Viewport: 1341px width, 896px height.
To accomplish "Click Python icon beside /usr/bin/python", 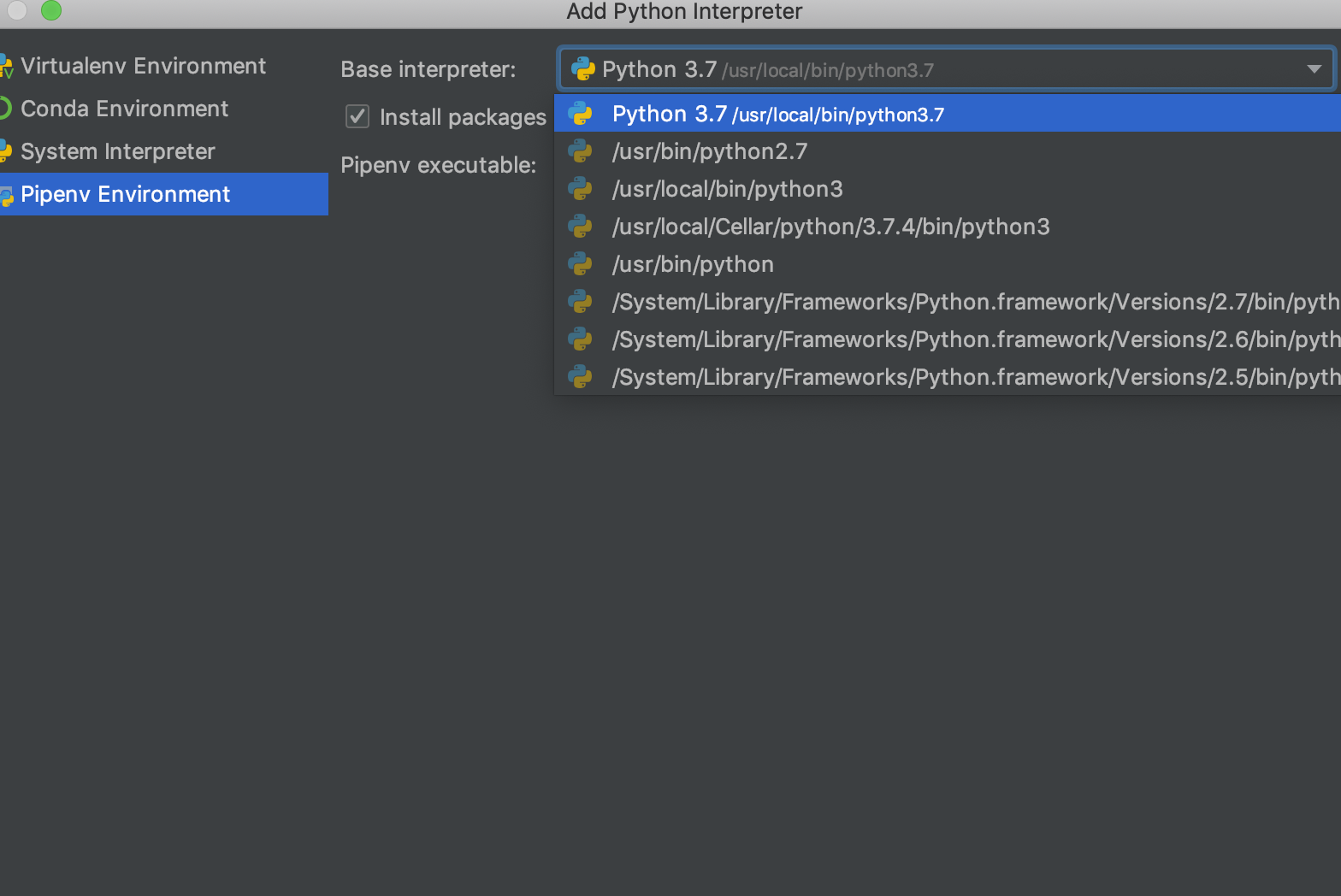I will (580, 264).
